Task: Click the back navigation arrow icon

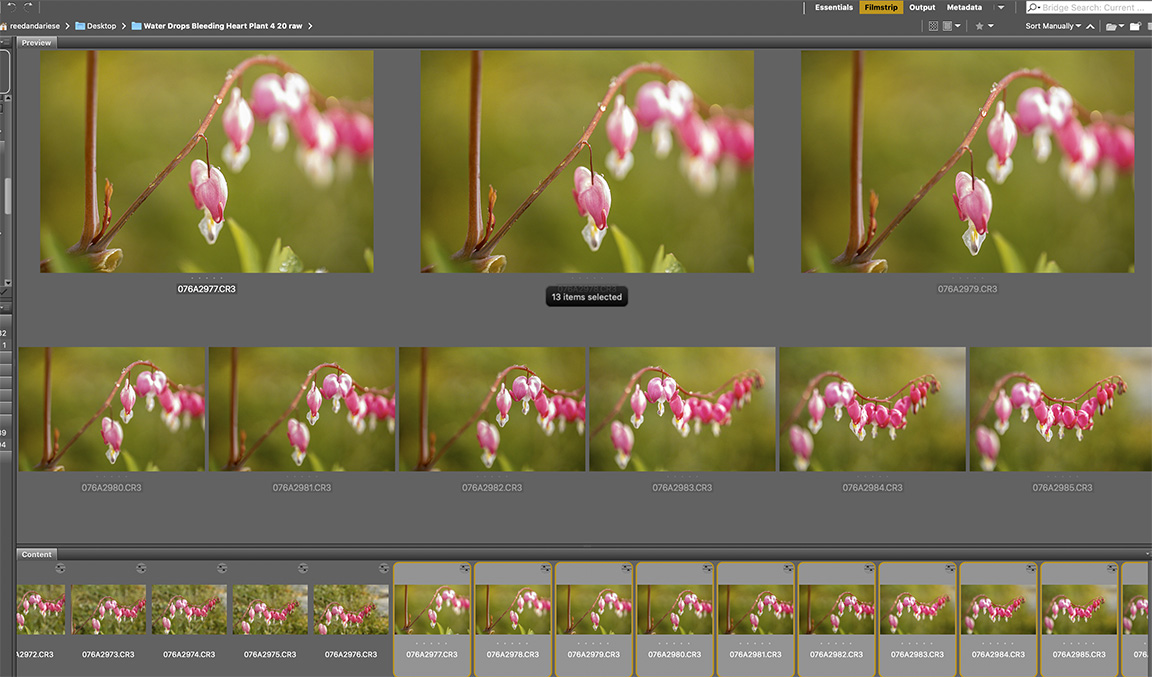Action: (x=12, y=7)
